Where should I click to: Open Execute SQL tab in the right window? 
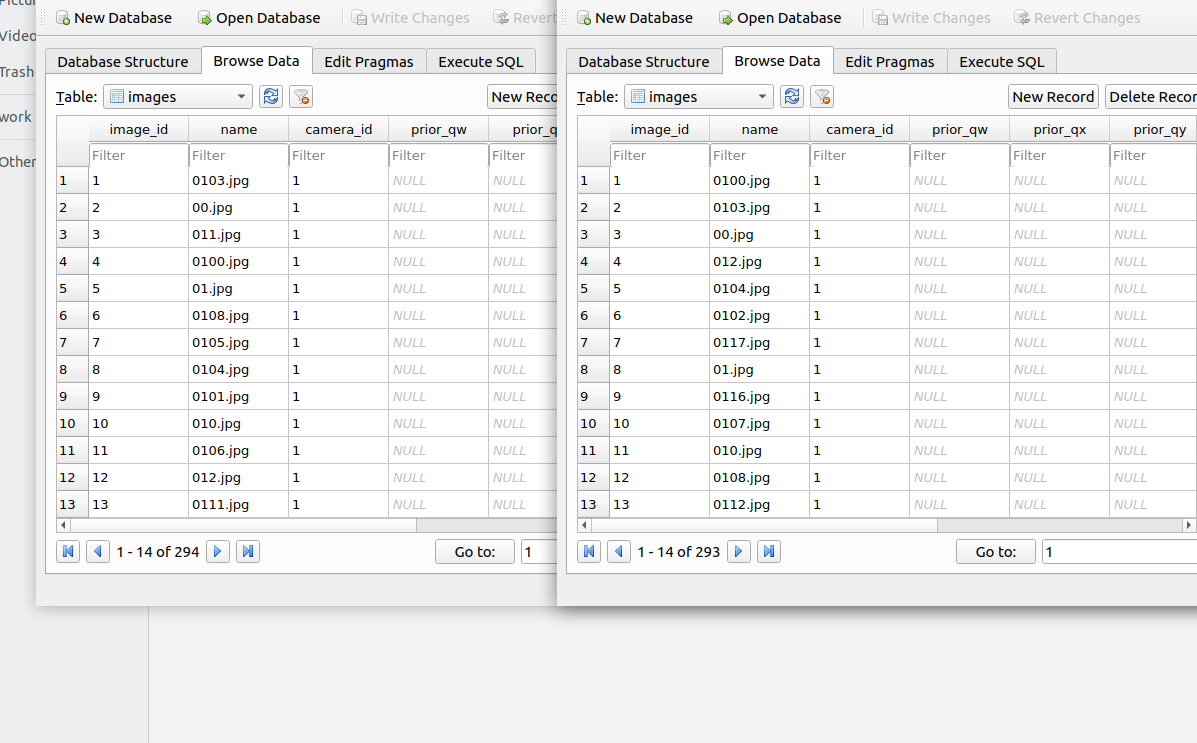click(x=1002, y=61)
